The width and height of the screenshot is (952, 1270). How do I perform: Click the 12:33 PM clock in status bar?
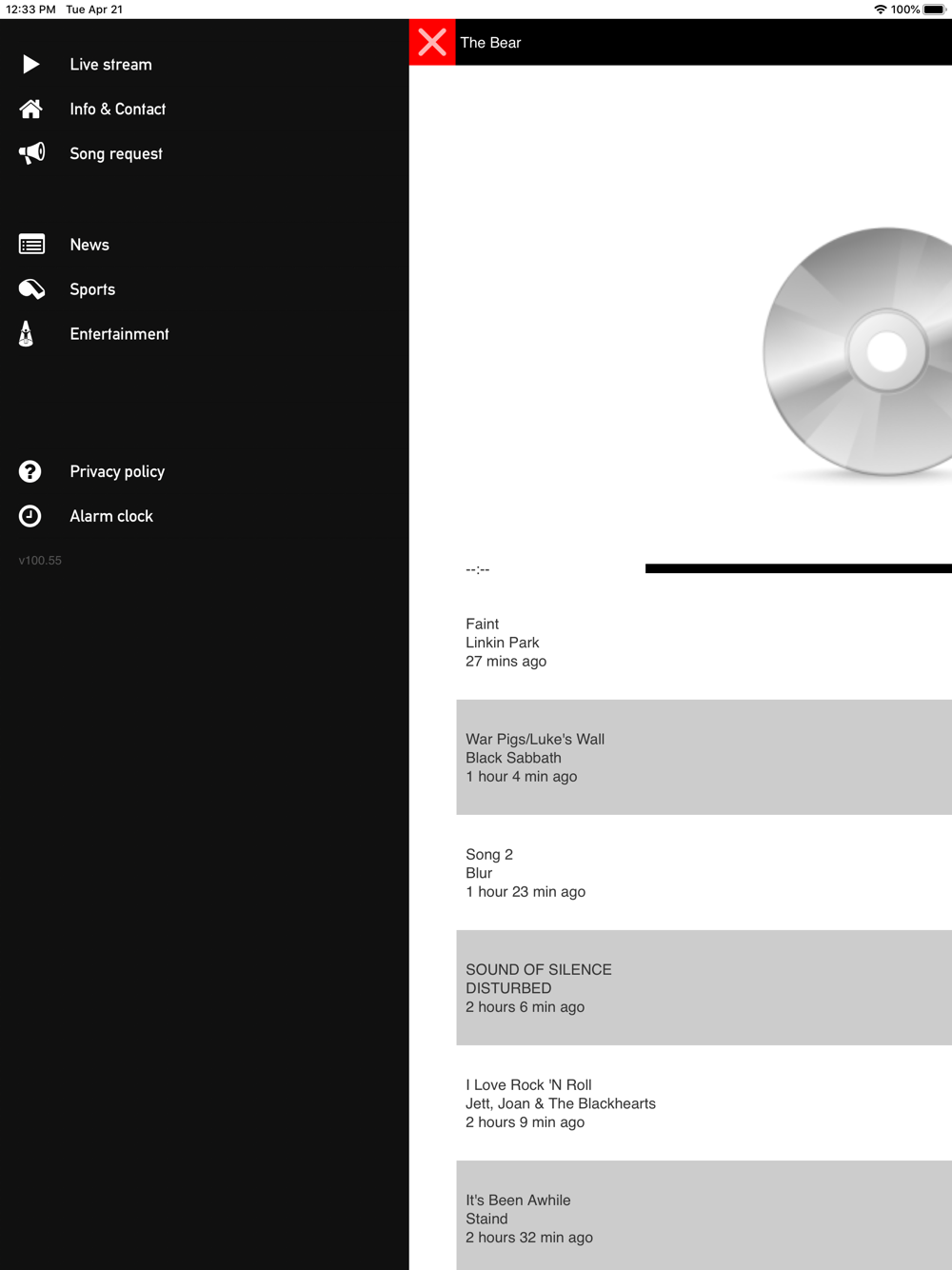click(30, 10)
